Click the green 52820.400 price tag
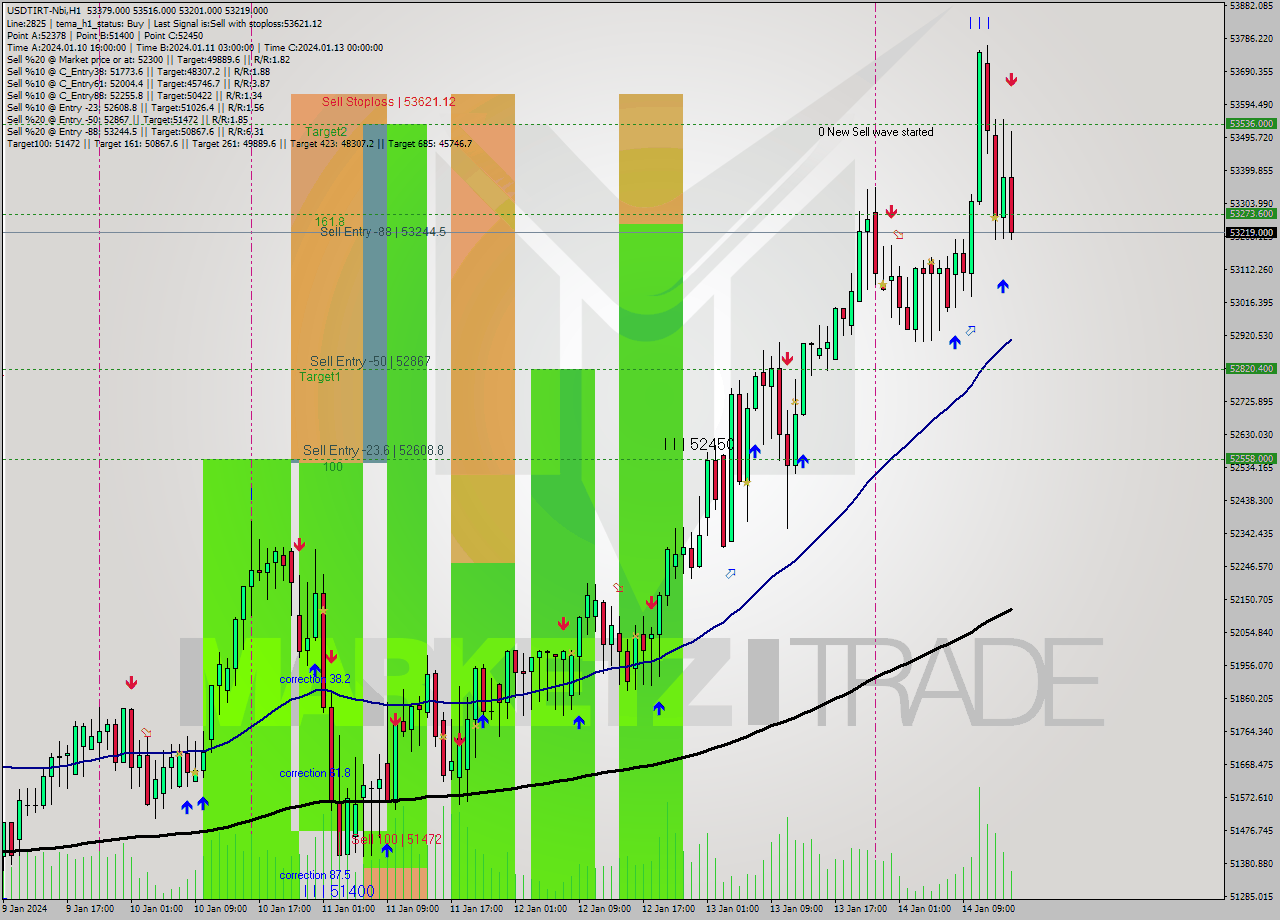 point(1251,369)
